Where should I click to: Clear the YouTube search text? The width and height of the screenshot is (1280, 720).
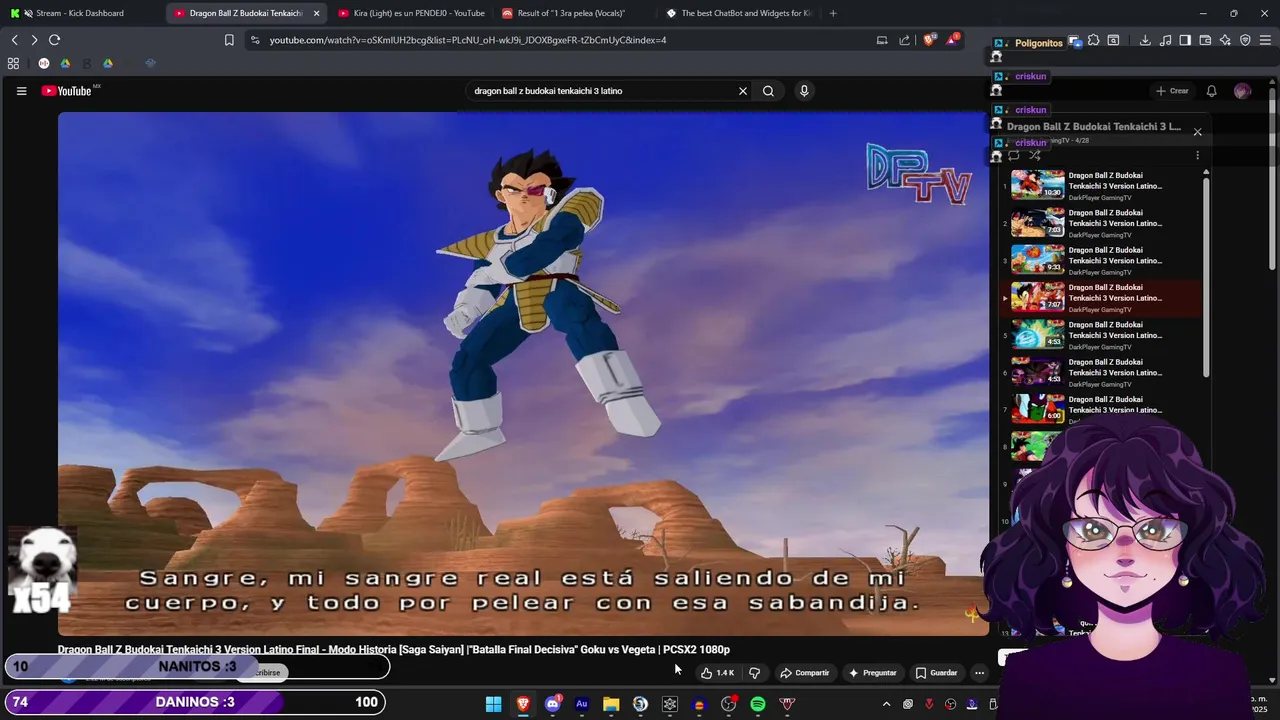(x=743, y=91)
